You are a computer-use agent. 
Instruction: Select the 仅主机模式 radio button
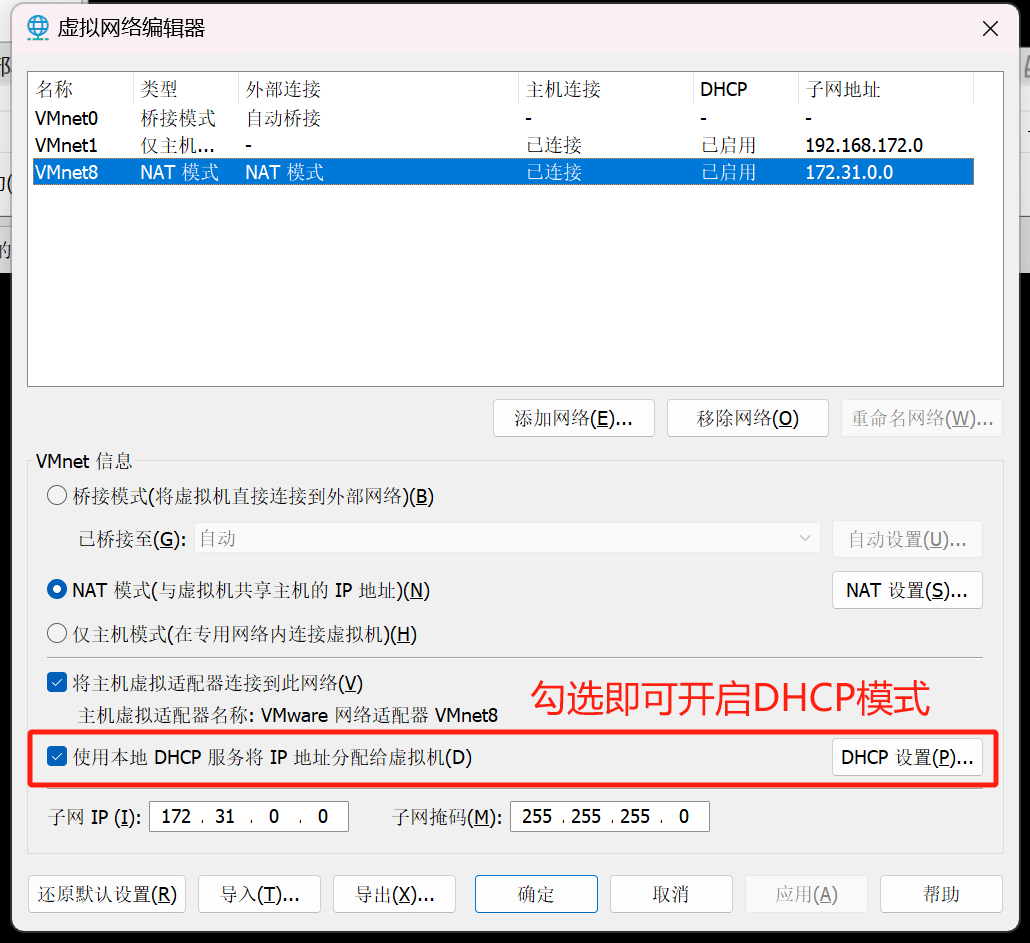coord(57,634)
